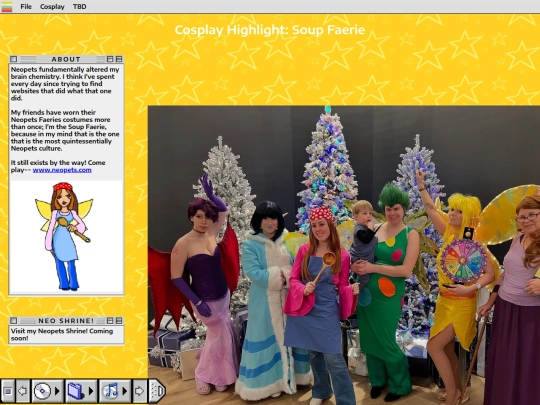Open the rainbow striped system menu icon
Viewport: 540px width, 405px height.
pyautogui.click(x=7, y=7)
